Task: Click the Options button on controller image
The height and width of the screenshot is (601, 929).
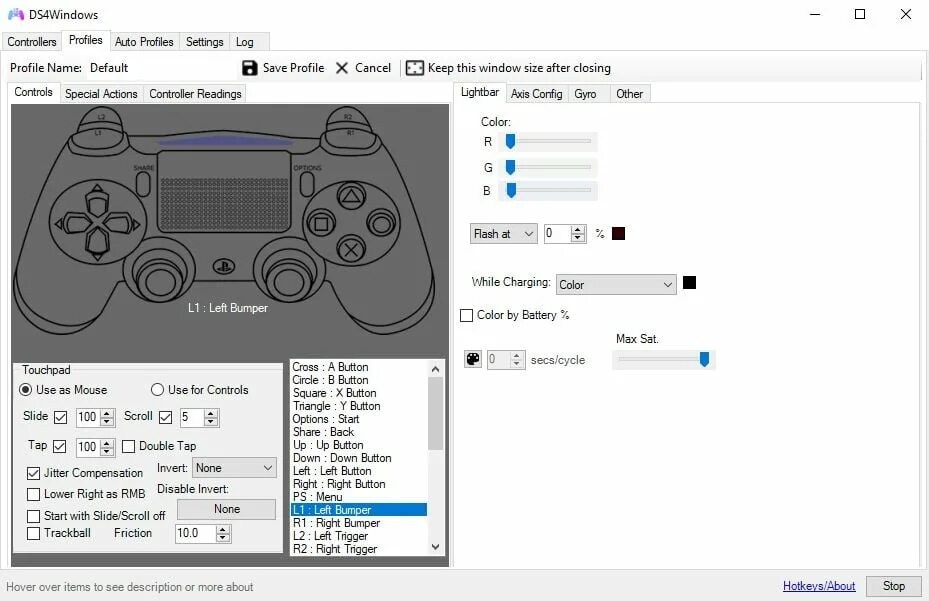Action: click(307, 184)
